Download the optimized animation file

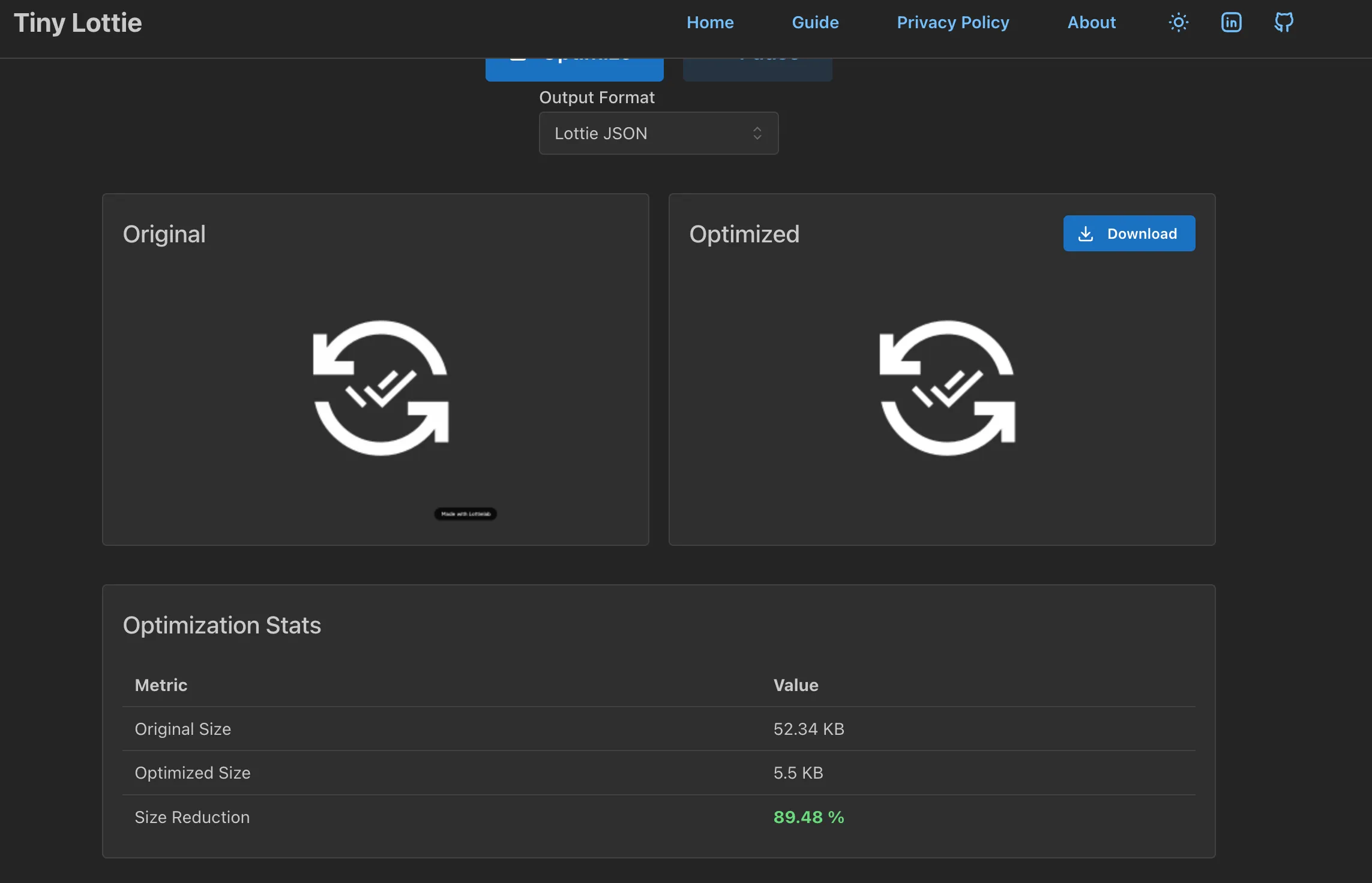[x=1129, y=233]
